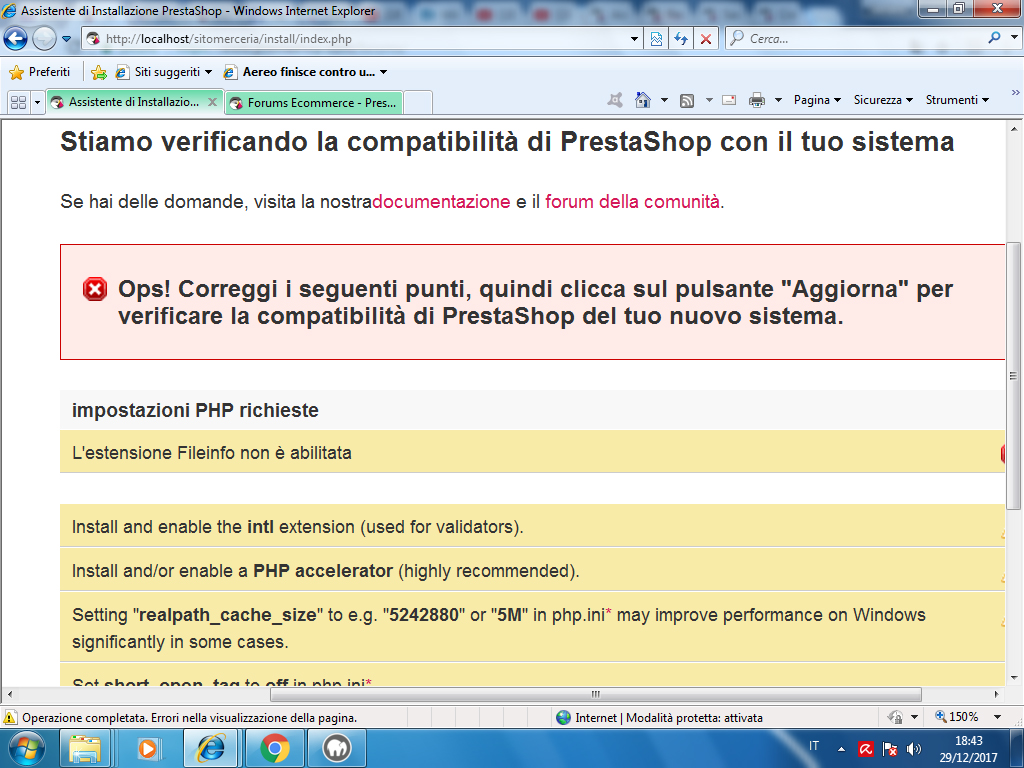Click 'L'estensione Fileinfo non è abilitata' row
Screen dimensions: 1024x768
tap(532, 452)
